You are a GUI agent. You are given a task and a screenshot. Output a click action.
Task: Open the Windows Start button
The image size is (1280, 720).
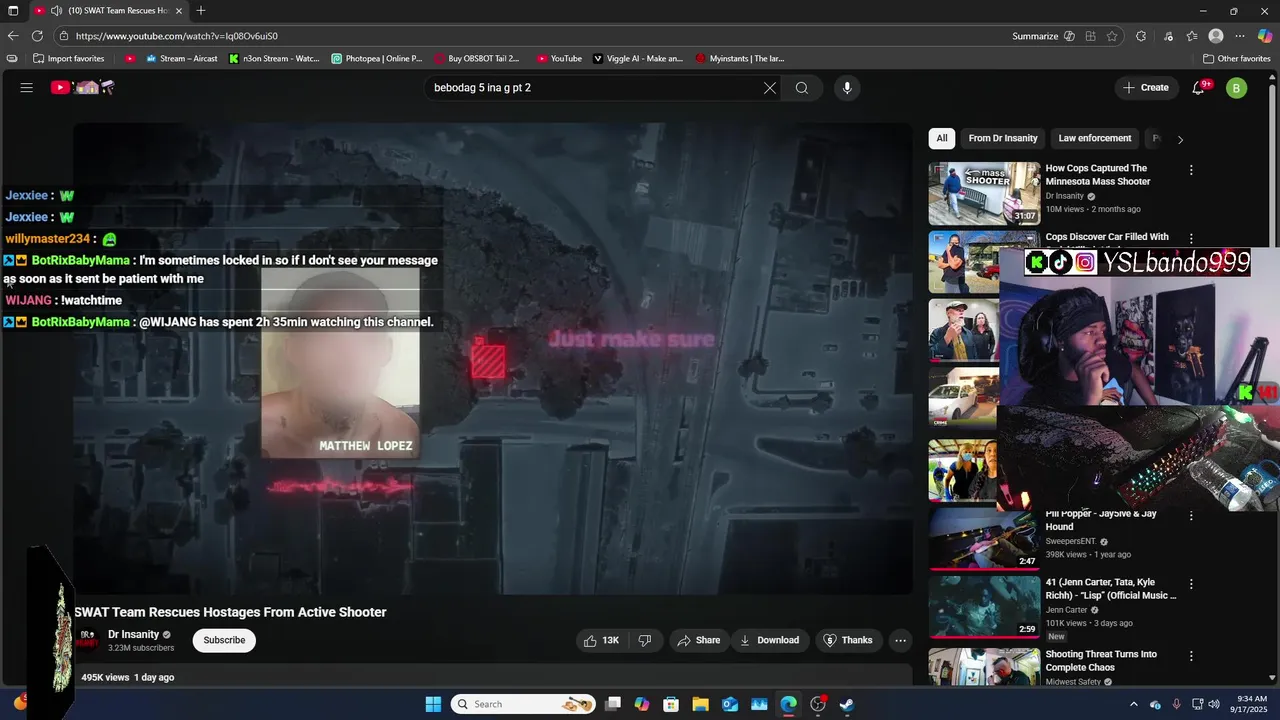[433, 704]
